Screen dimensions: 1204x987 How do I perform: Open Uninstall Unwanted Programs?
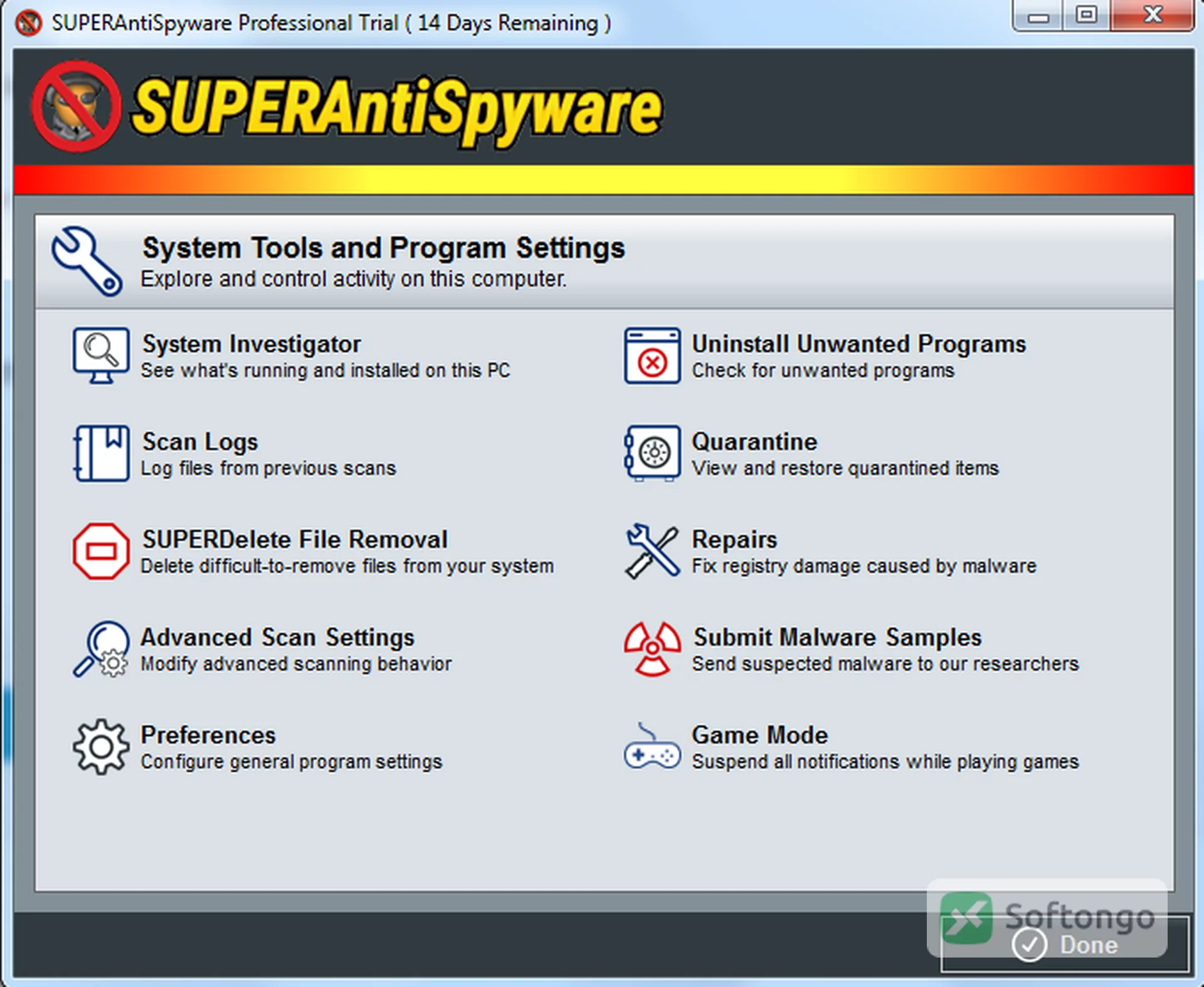pyautogui.click(x=858, y=344)
